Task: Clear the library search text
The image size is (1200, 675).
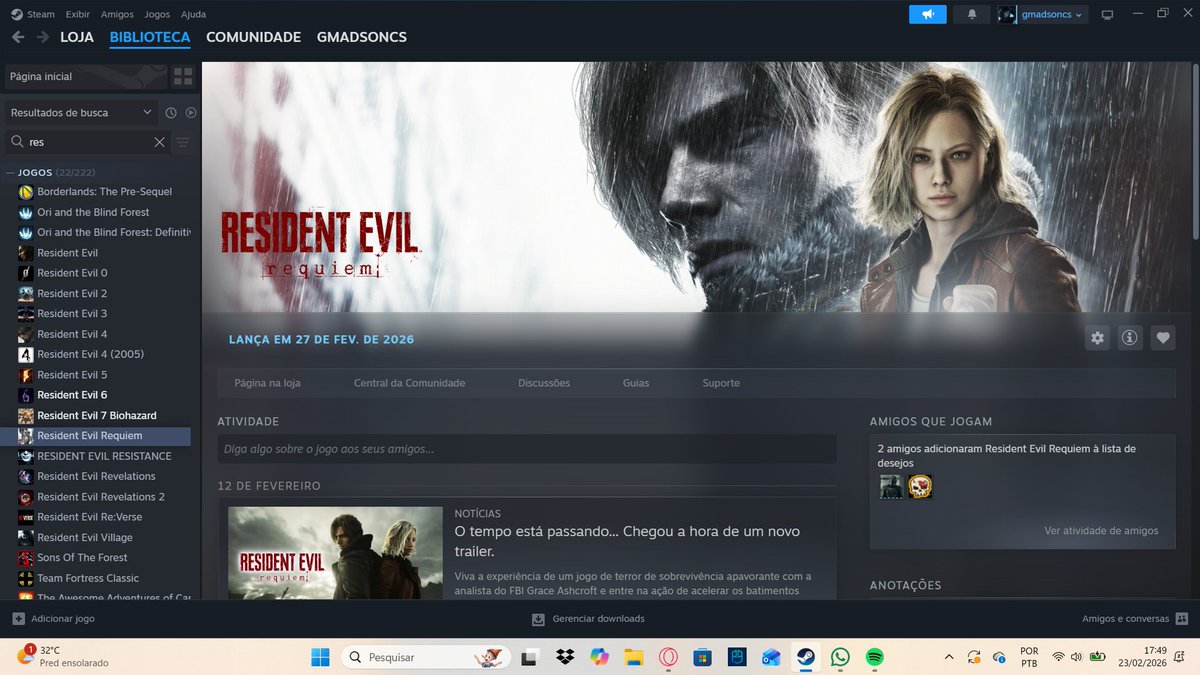Action: click(x=159, y=142)
